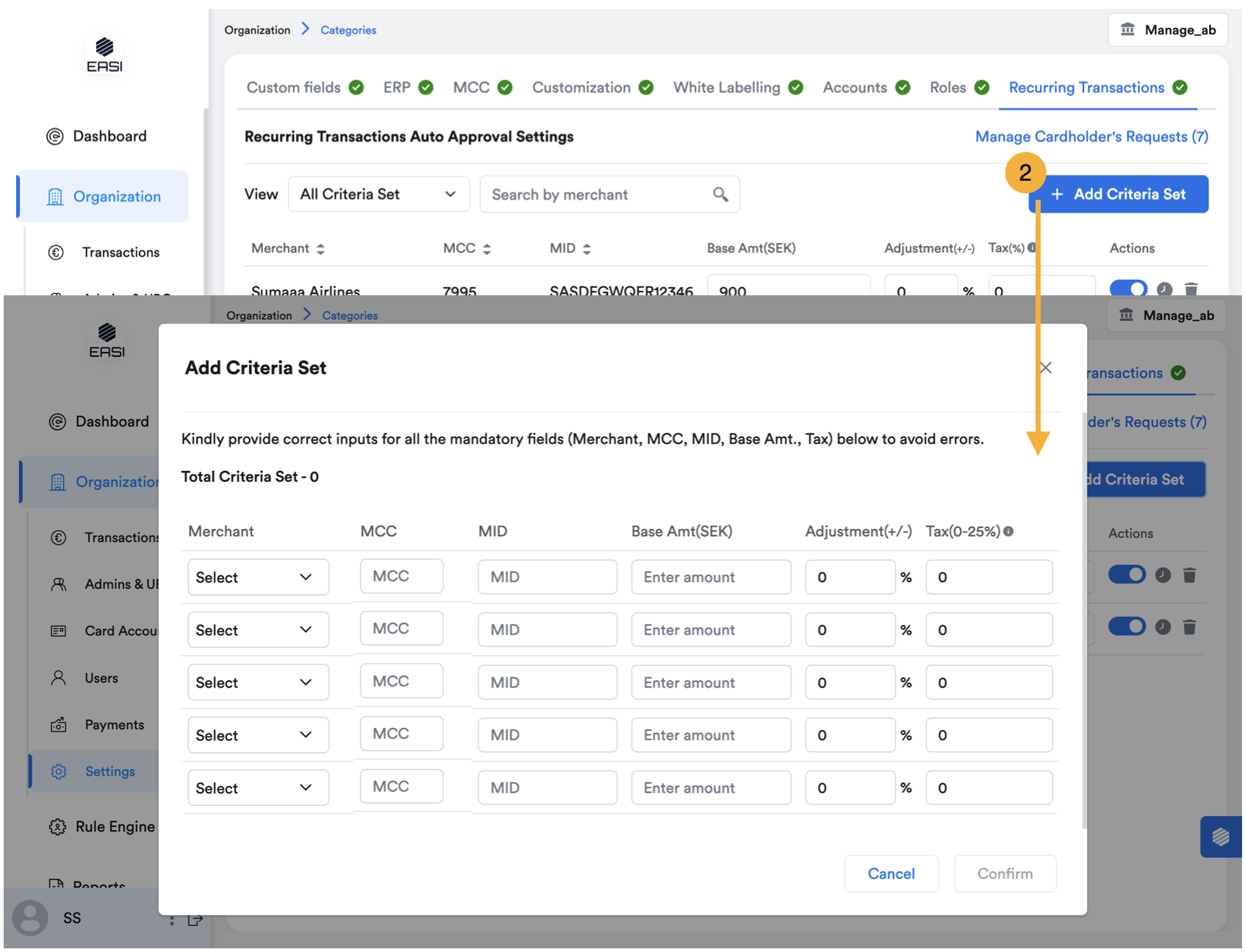Click the delete trash icon for Sumaaa Airlines

[x=1191, y=289]
